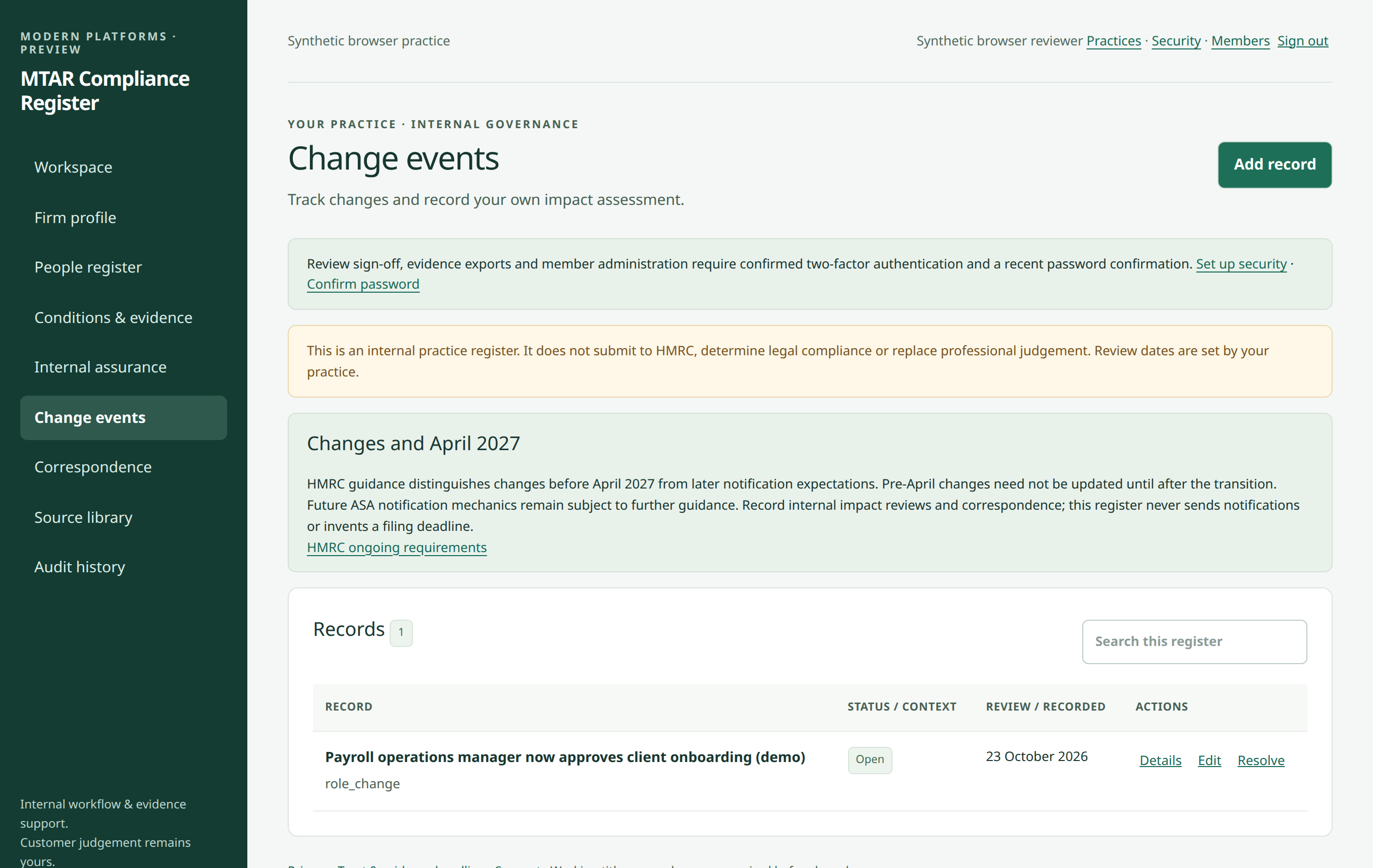Edit the payroll operations manager record

click(1209, 761)
